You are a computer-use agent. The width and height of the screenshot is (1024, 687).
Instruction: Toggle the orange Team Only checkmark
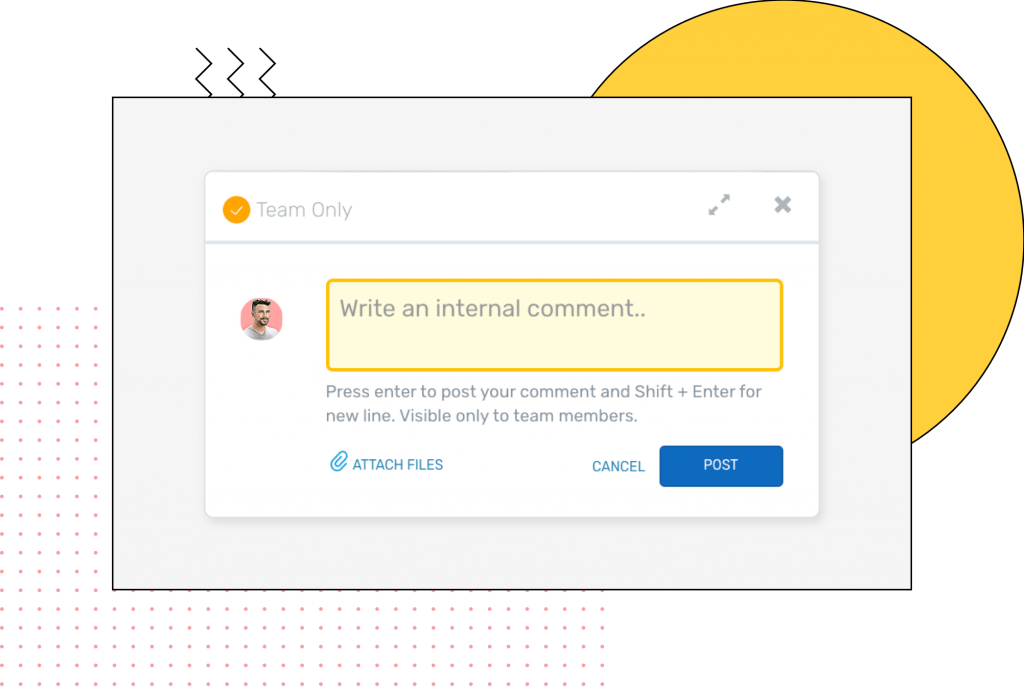coord(236,210)
